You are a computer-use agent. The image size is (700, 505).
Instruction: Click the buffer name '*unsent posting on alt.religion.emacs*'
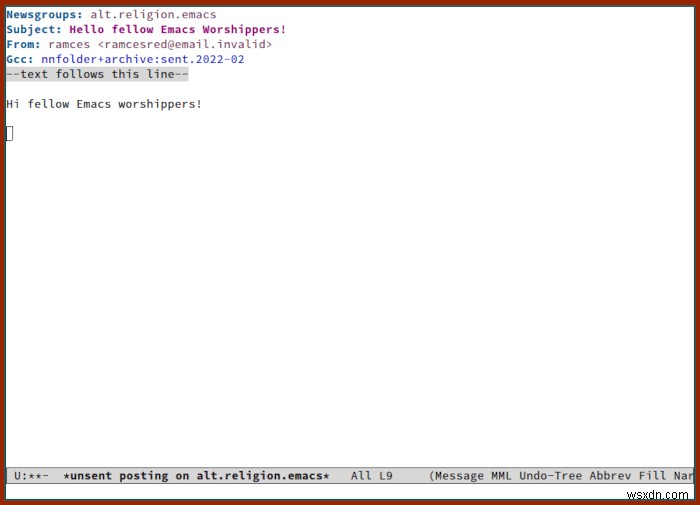click(x=196, y=476)
